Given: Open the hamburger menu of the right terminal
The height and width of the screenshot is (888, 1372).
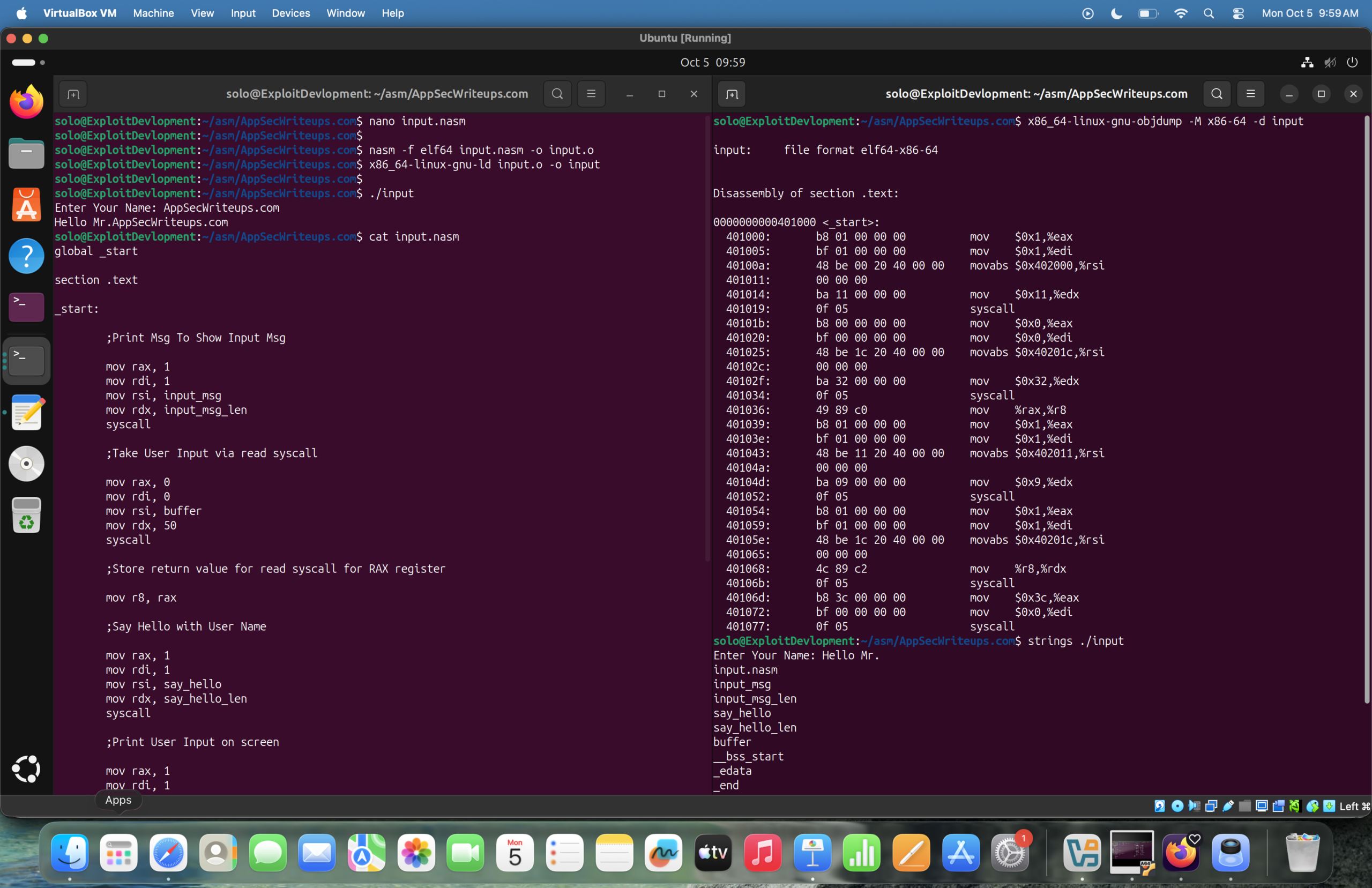Looking at the screenshot, I should [1250, 94].
